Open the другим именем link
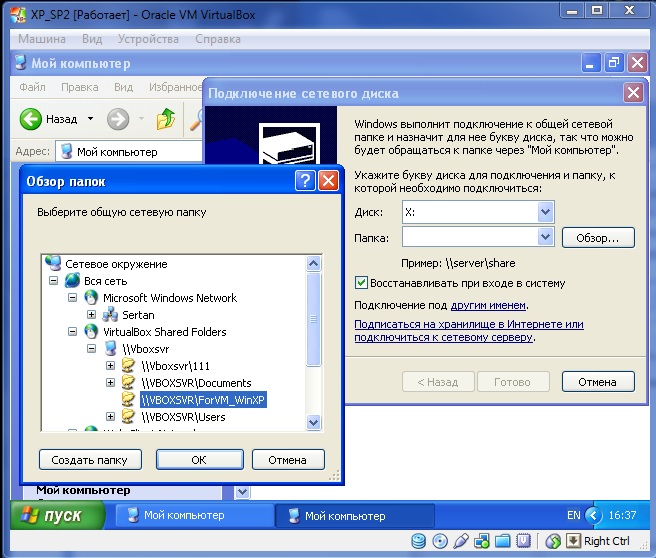The image size is (656, 558). tap(488, 305)
